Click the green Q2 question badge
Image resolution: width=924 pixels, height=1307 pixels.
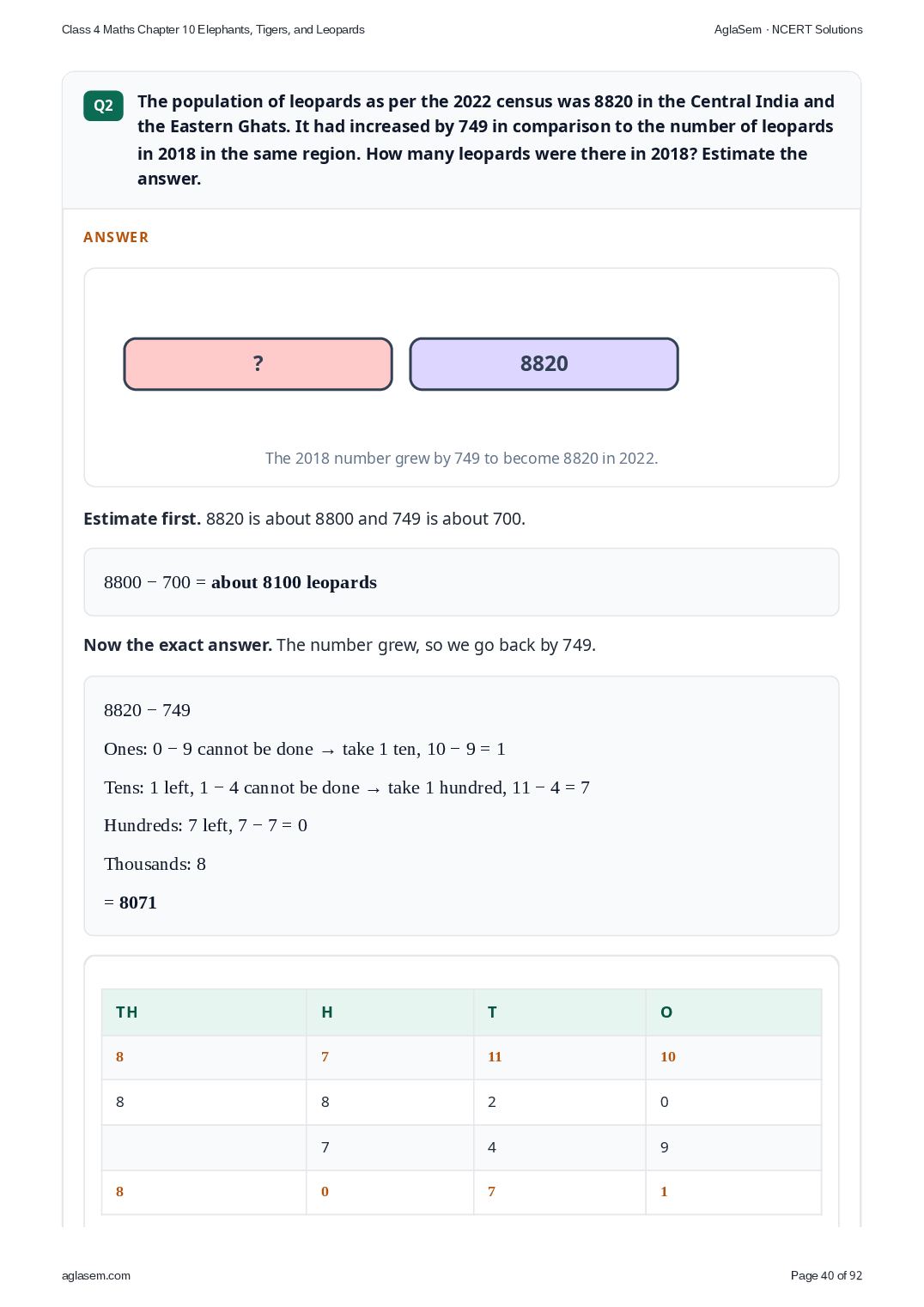point(103,106)
